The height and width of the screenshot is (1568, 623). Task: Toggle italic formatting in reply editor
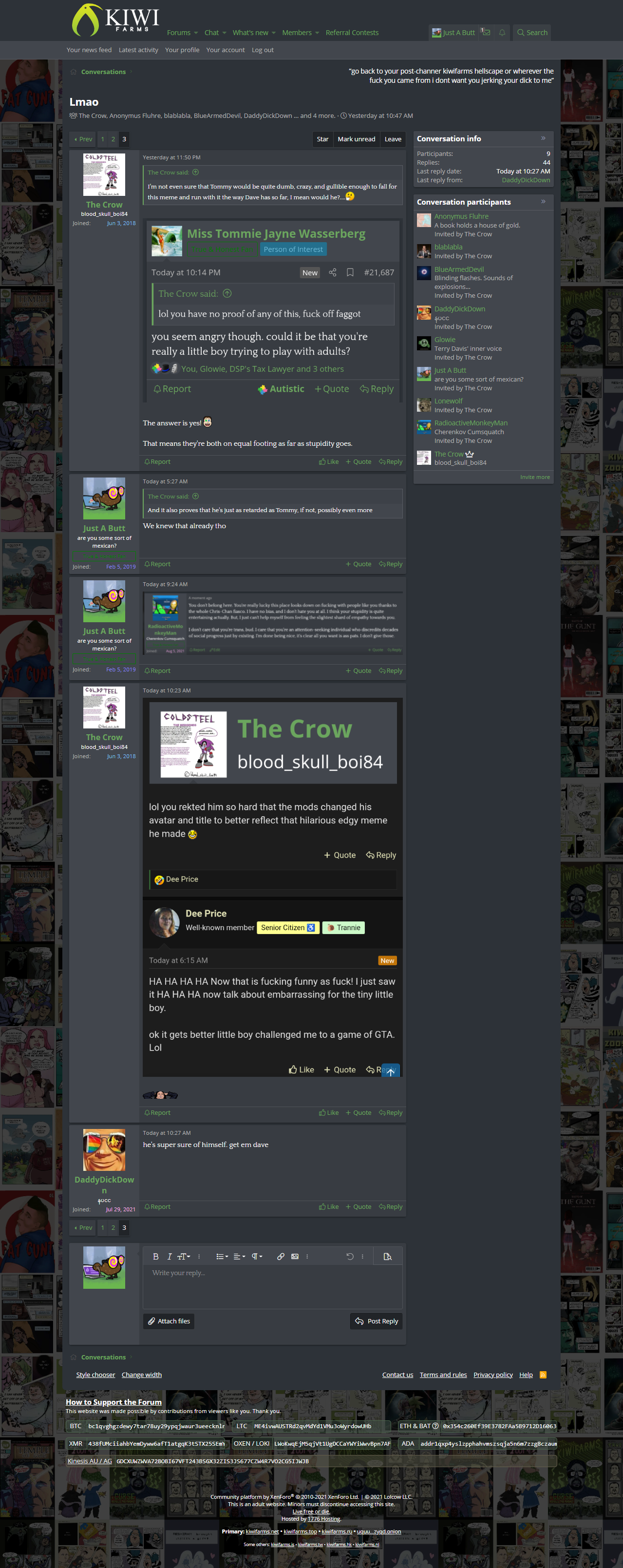click(x=170, y=1256)
